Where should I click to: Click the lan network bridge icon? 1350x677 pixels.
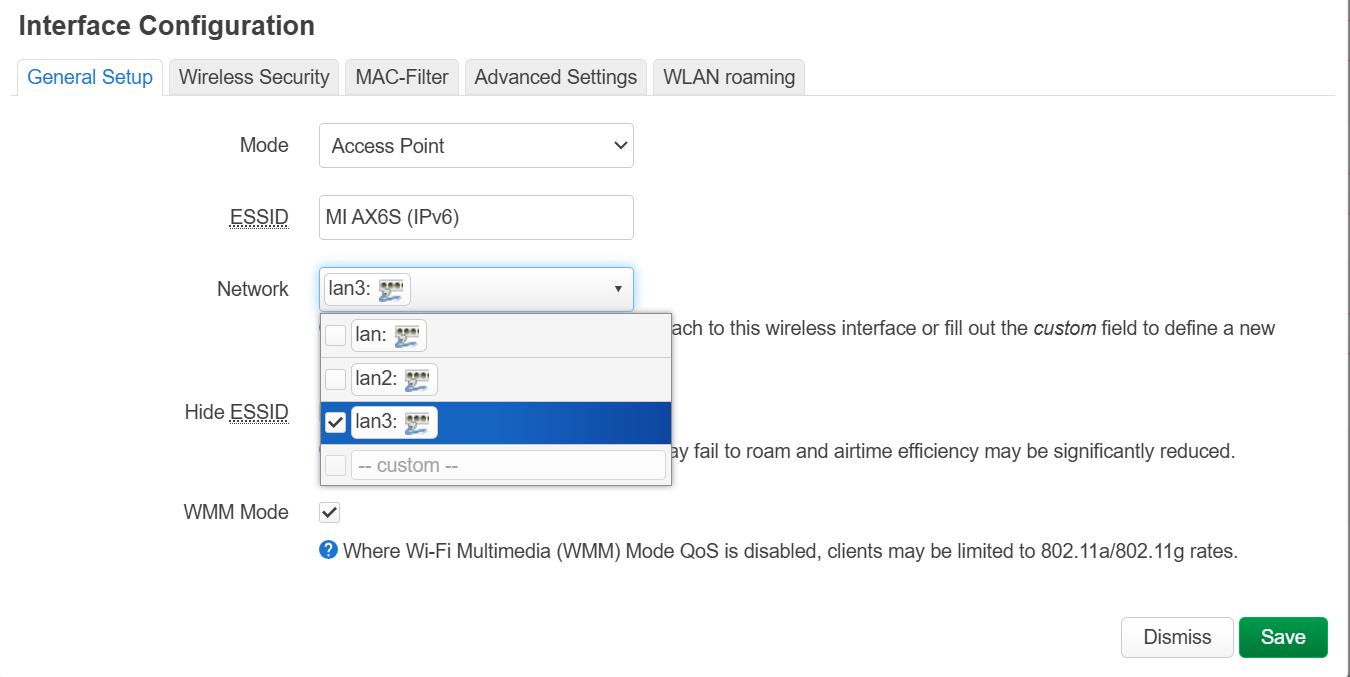[x=406, y=336]
